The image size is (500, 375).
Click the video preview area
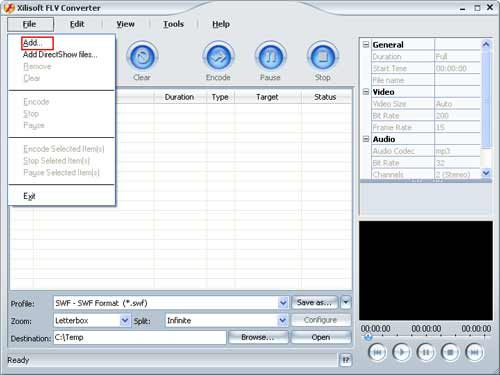(x=426, y=270)
